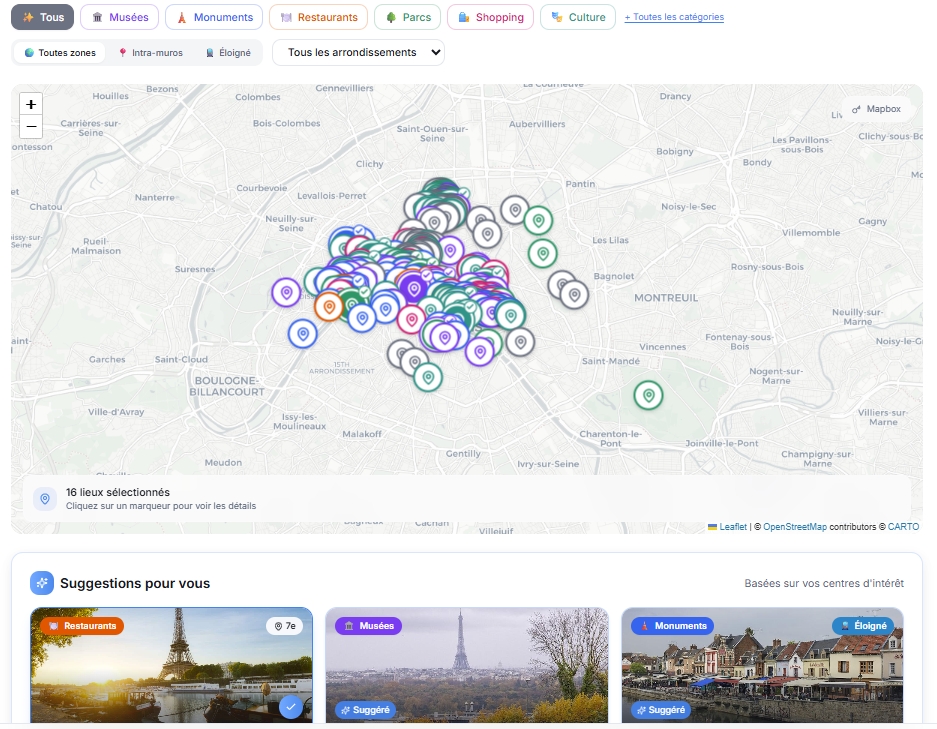The height and width of the screenshot is (729, 937).
Task: Click the southernmost green marker below cluster
Action: (x=428, y=377)
